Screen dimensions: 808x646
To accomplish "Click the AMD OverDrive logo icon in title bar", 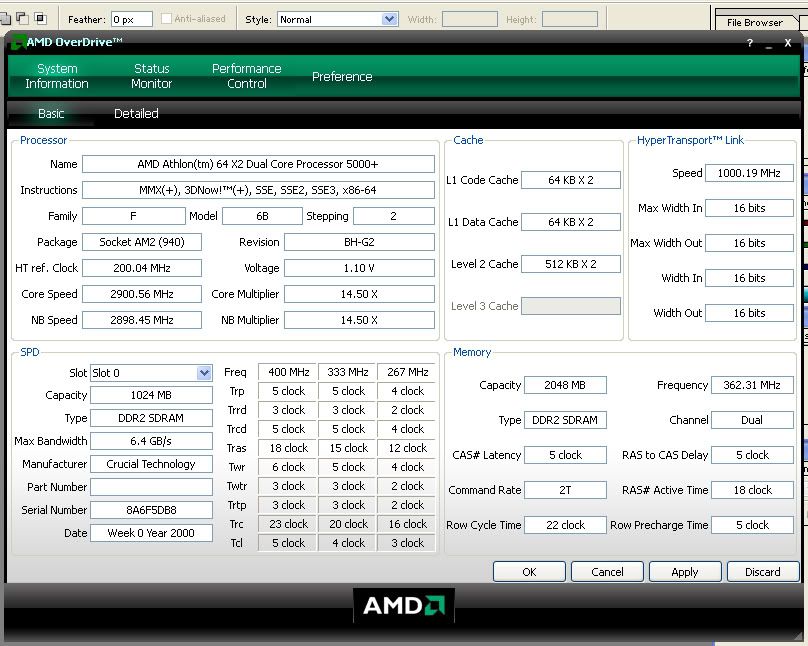I will pyautogui.click(x=18, y=42).
